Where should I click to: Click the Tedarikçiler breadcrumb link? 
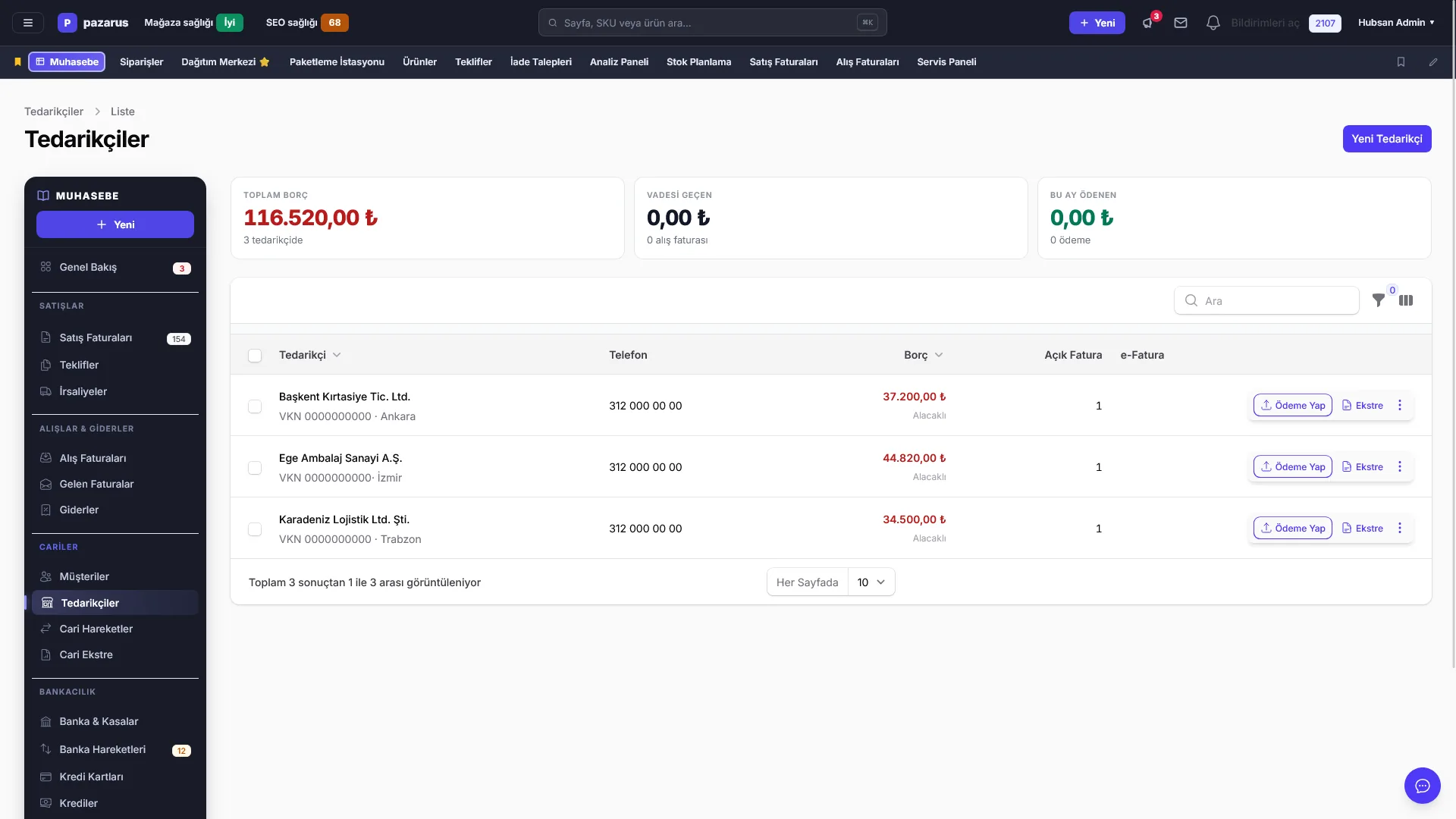54,111
